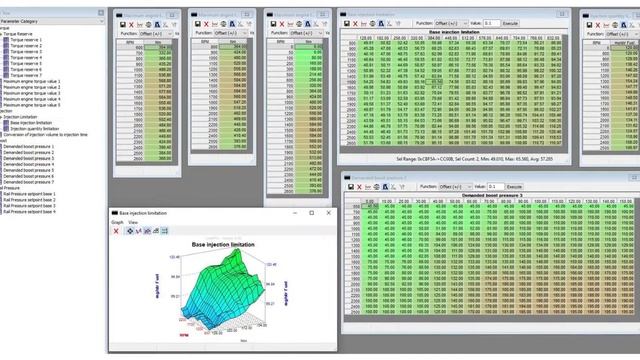The height and width of the screenshot is (360, 640).
Task: Focus Value field in Base injection limitation table
Action: (x=491, y=24)
